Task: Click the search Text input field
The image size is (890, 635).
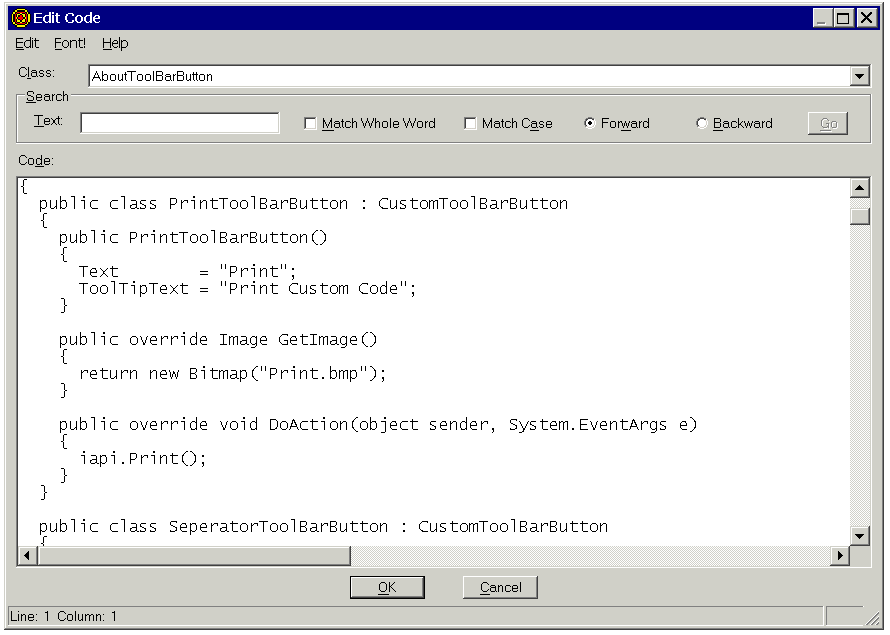Action: click(x=180, y=123)
